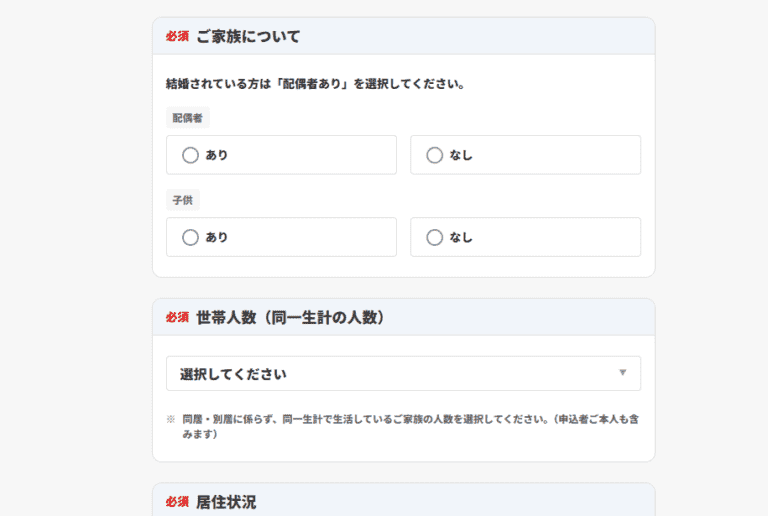The width and height of the screenshot is (768, 516).
Task: Click the instruction text about 配偶者あり
Action: point(315,84)
